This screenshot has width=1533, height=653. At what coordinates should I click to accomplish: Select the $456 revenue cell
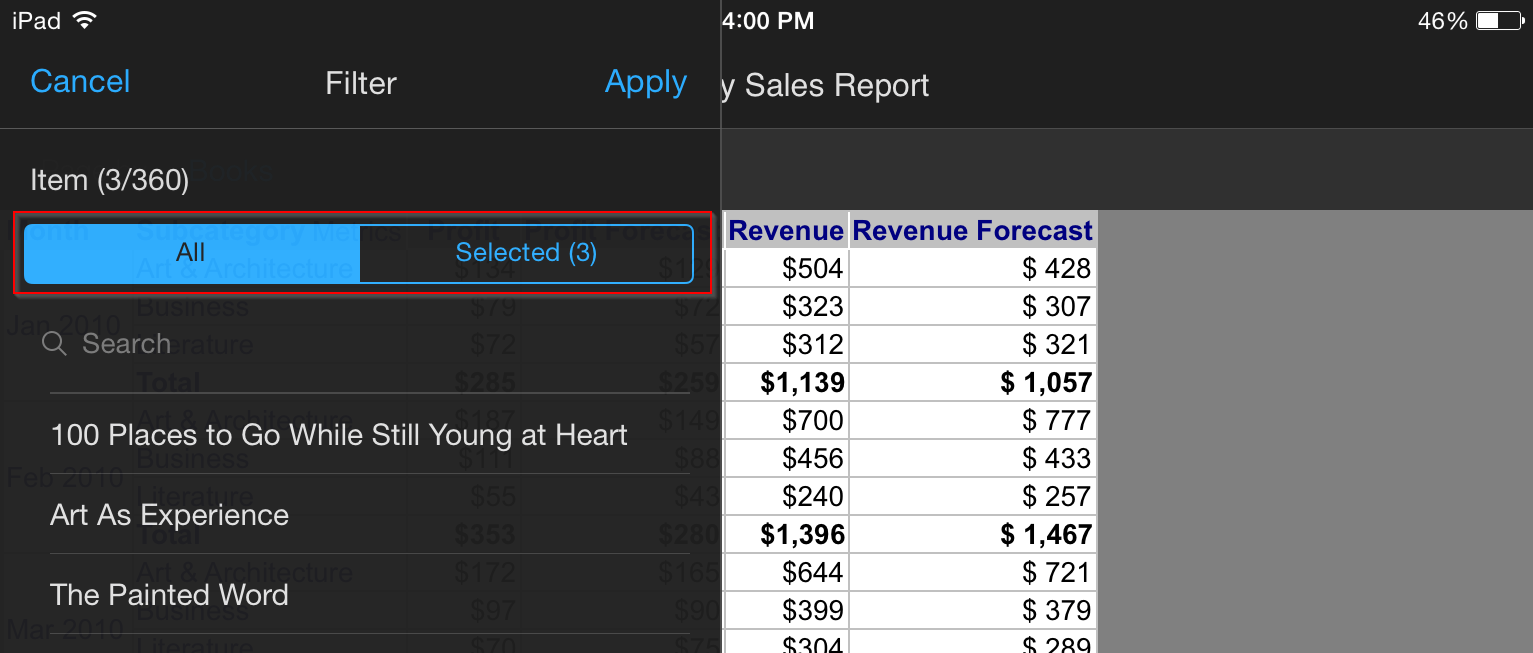click(786, 458)
